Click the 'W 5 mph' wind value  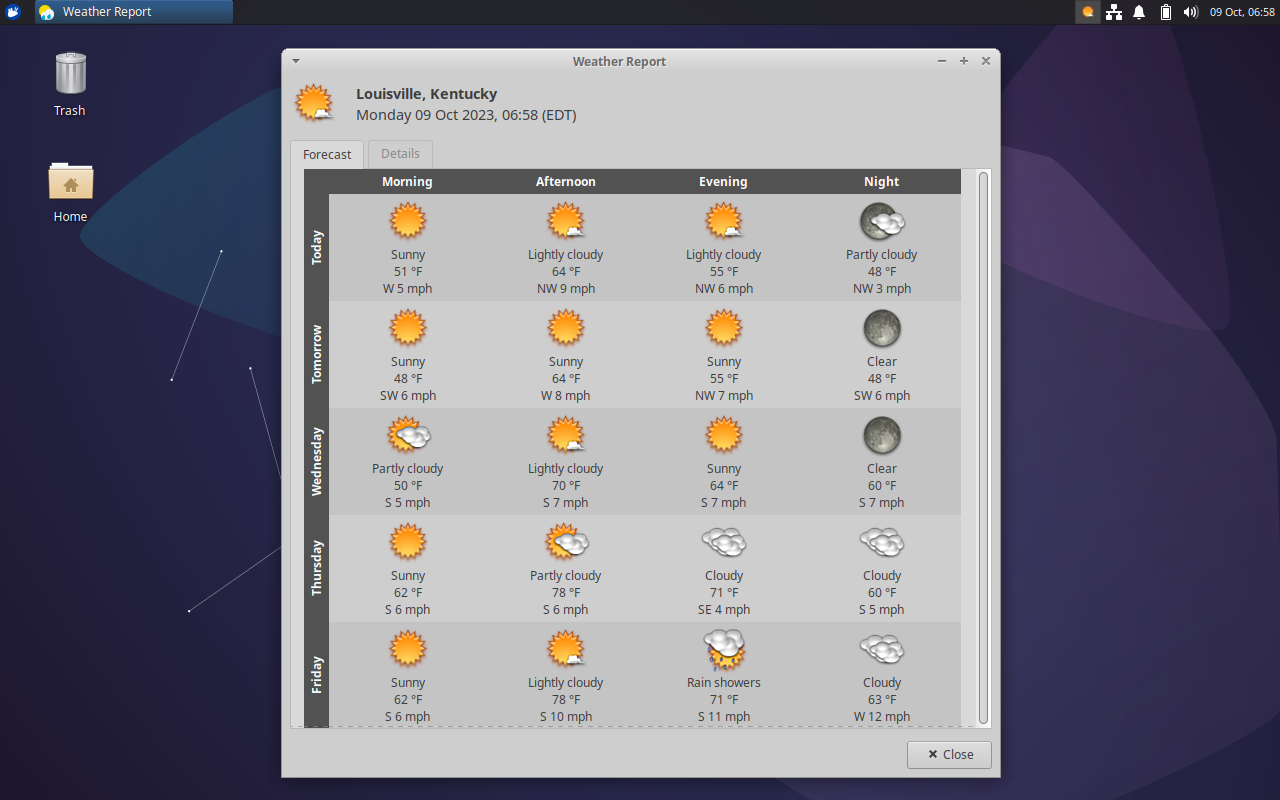tap(408, 289)
